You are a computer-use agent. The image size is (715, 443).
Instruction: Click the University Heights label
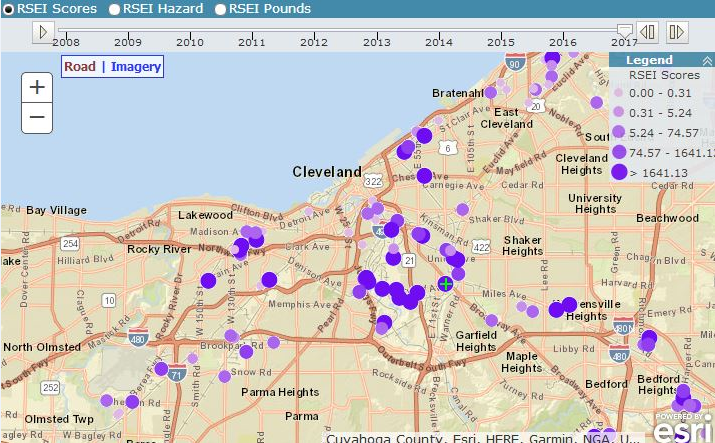pos(595,204)
